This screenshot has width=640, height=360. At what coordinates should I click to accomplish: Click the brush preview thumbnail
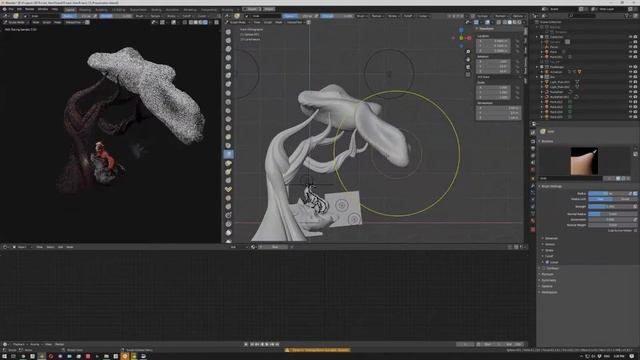[x=584, y=161]
